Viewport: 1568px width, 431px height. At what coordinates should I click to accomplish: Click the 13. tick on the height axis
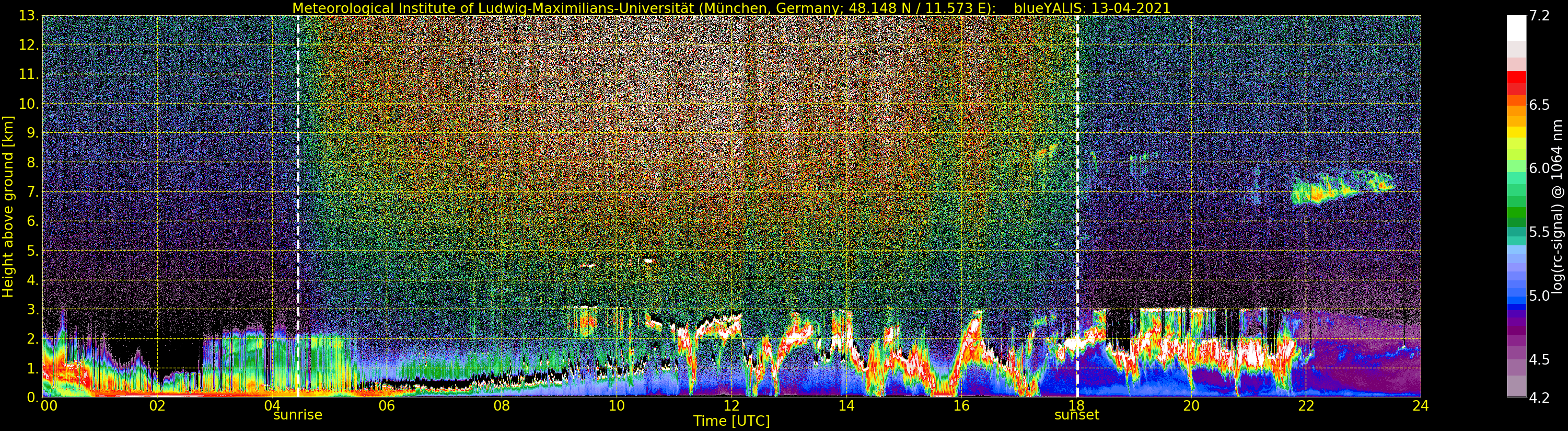(29, 16)
